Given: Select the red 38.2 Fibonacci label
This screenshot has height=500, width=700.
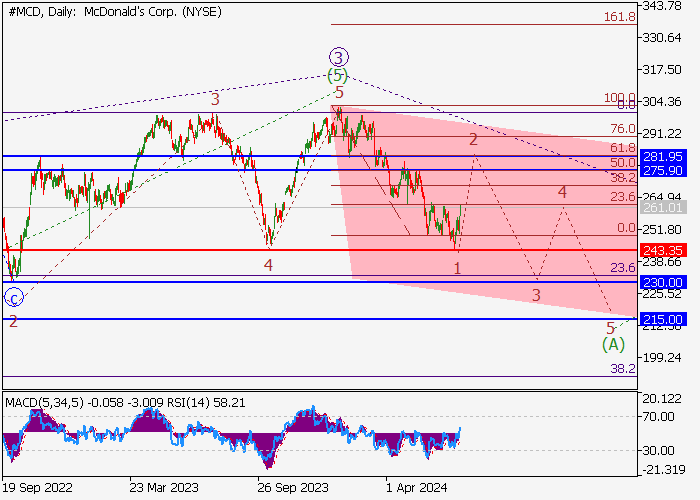Looking at the screenshot, I should (623, 178).
